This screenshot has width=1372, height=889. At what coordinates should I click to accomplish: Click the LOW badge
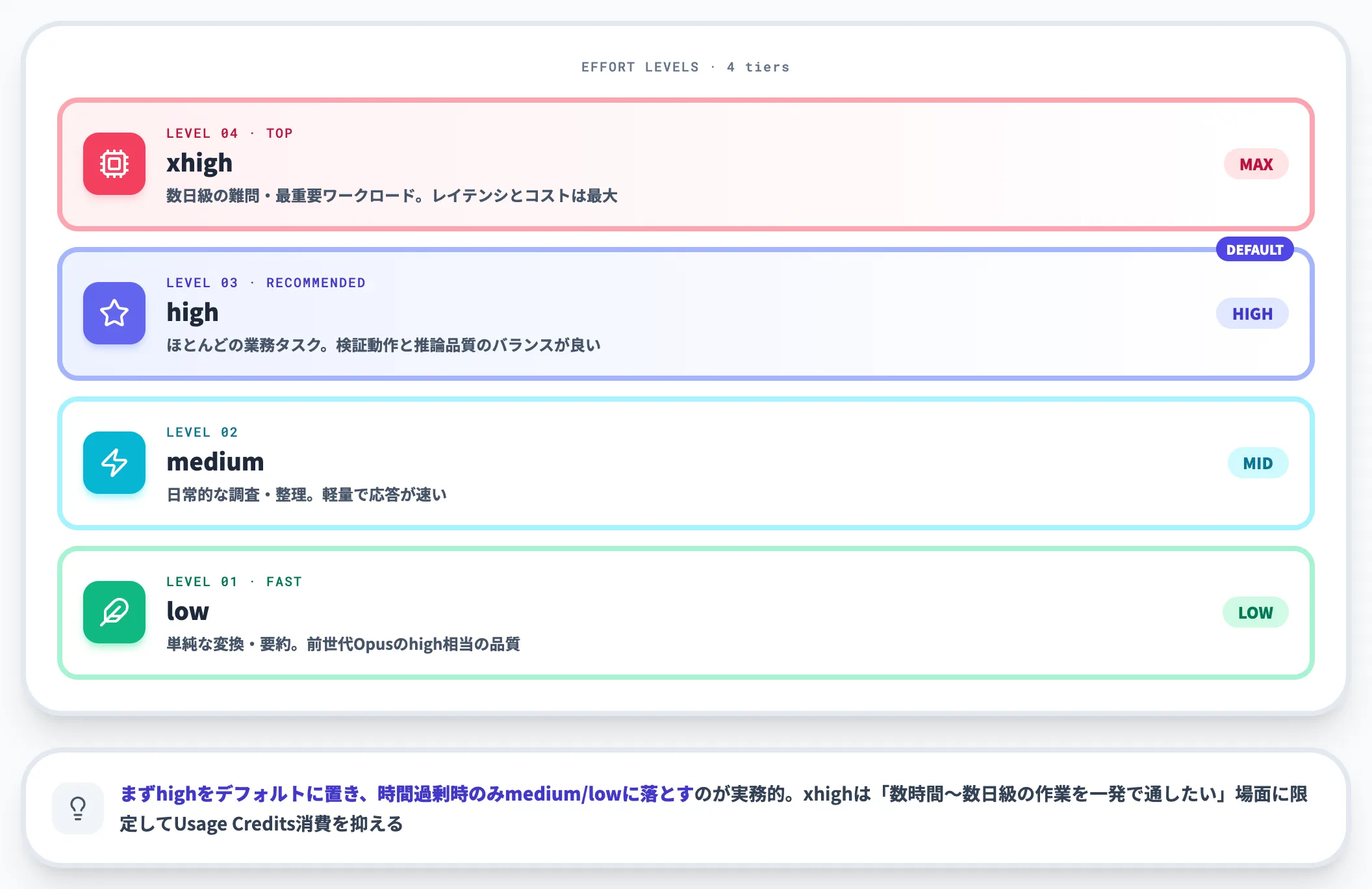tap(1255, 613)
